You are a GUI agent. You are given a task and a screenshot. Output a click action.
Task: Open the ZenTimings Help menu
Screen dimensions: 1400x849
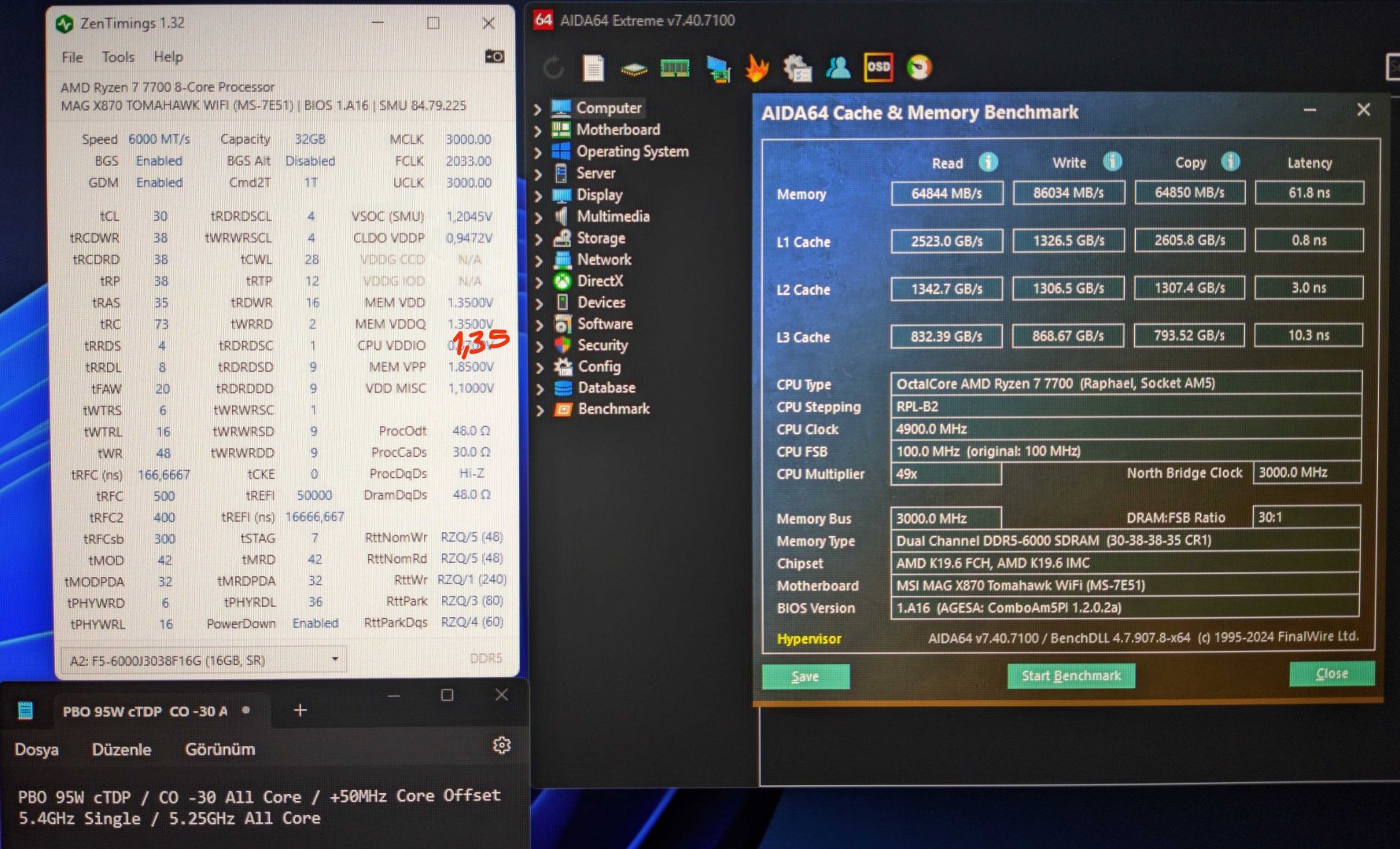point(168,57)
